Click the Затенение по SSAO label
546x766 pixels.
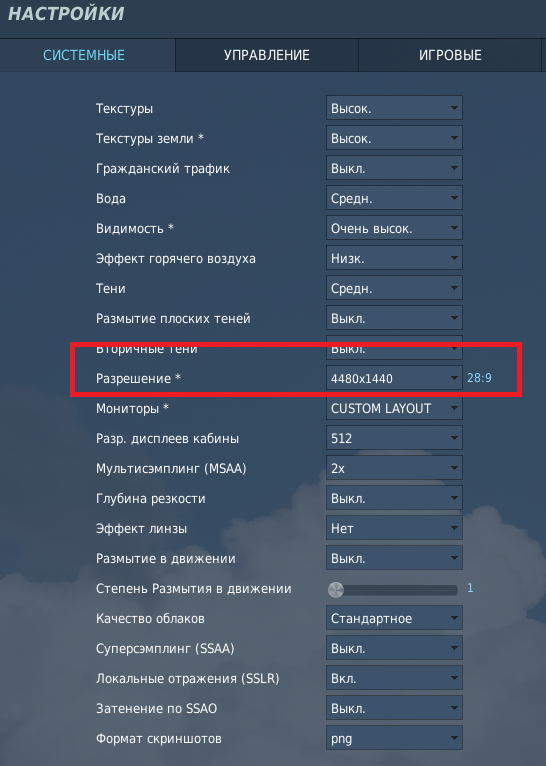[156, 708]
